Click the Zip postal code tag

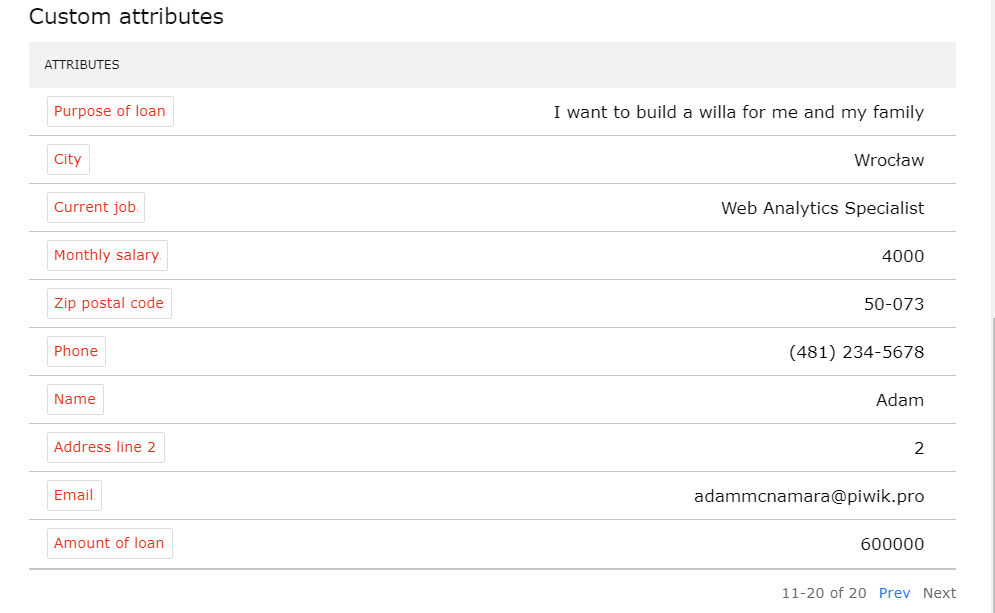click(x=109, y=303)
